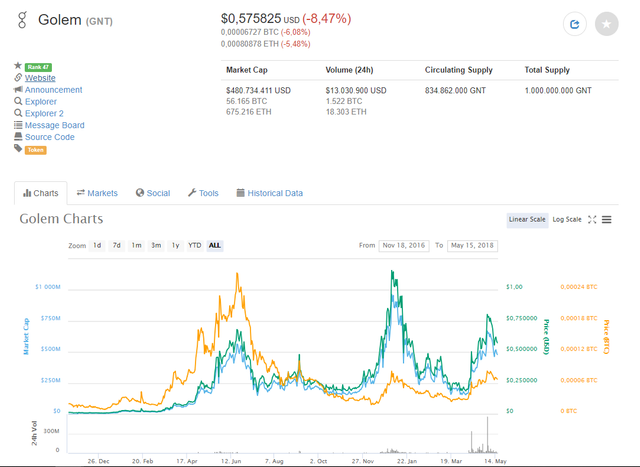Image resolution: width=640 pixels, height=467 pixels.
Task: Enable Linear Scale chart mode
Action: pos(527,219)
